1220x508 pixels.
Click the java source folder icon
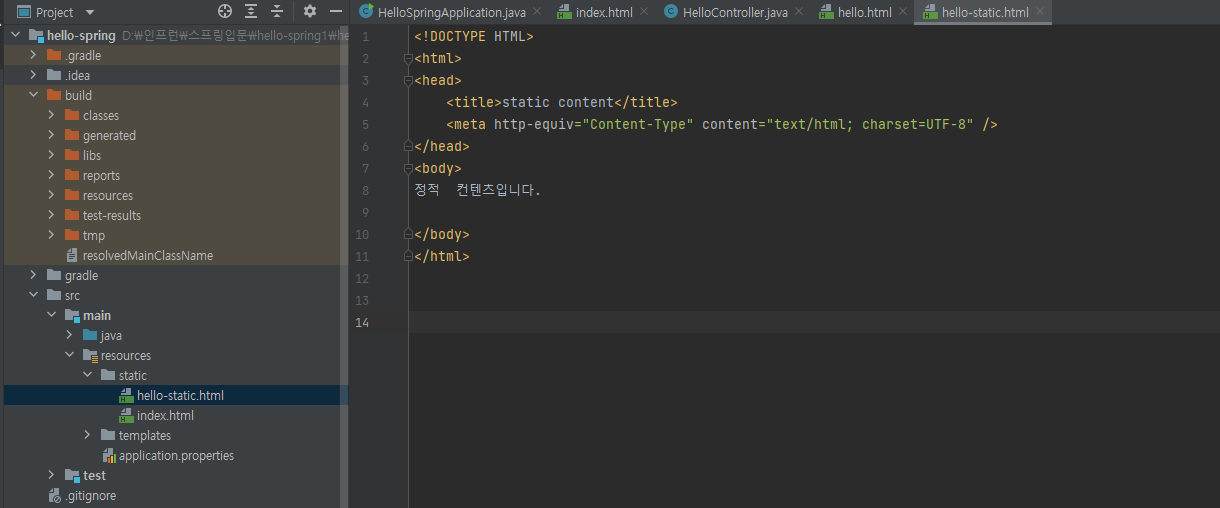90,335
